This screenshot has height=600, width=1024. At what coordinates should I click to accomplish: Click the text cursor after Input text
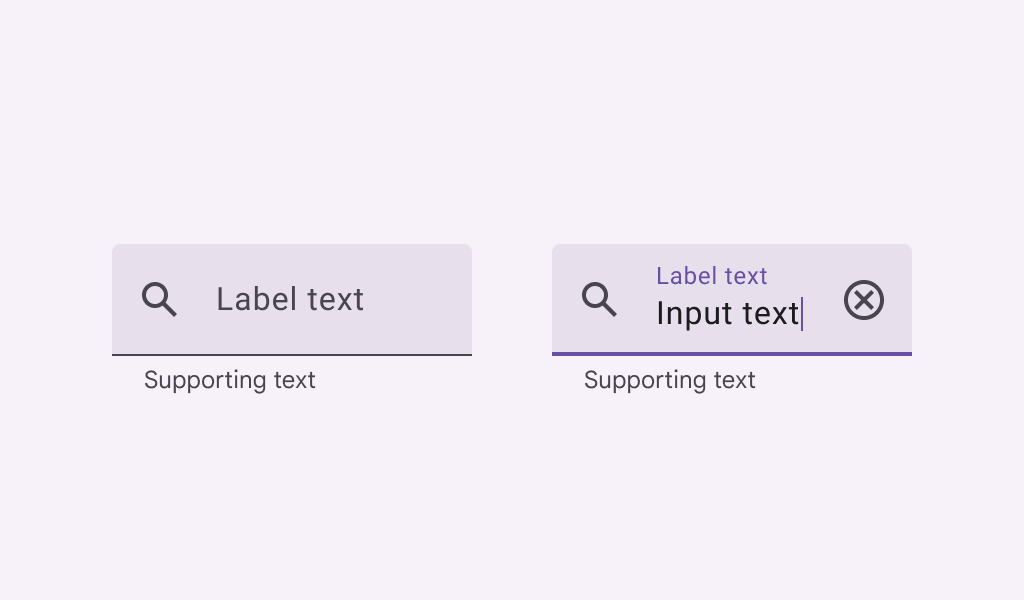[x=804, y=313]
